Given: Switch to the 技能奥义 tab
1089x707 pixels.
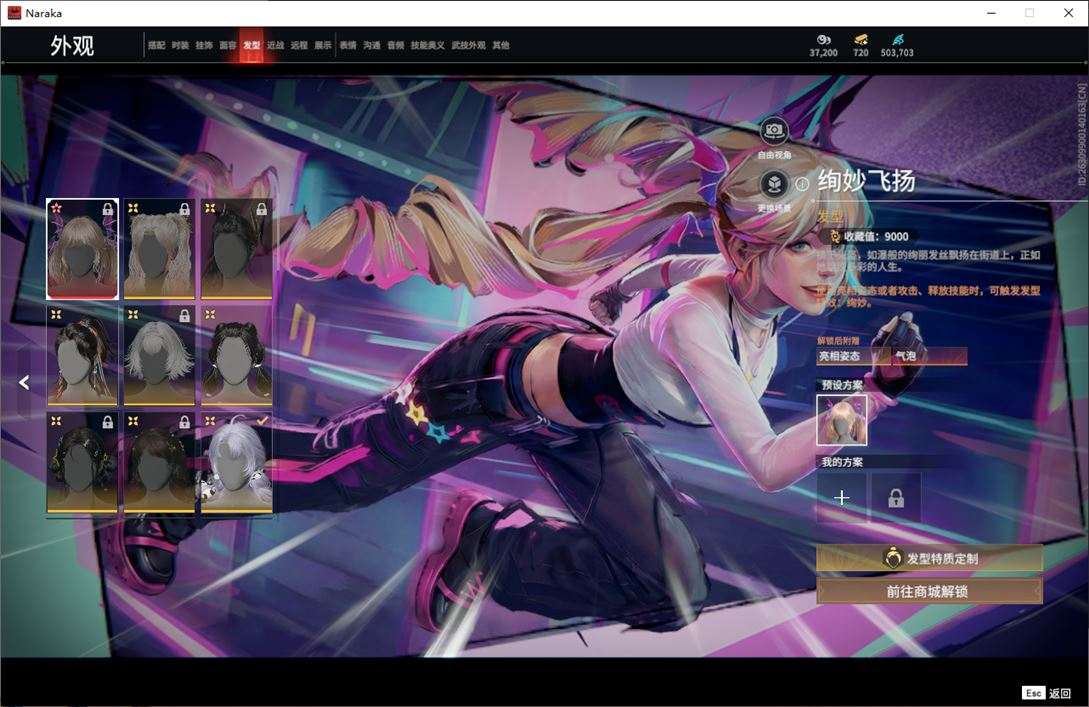Looking at the screenshot, I should point(427,45).
